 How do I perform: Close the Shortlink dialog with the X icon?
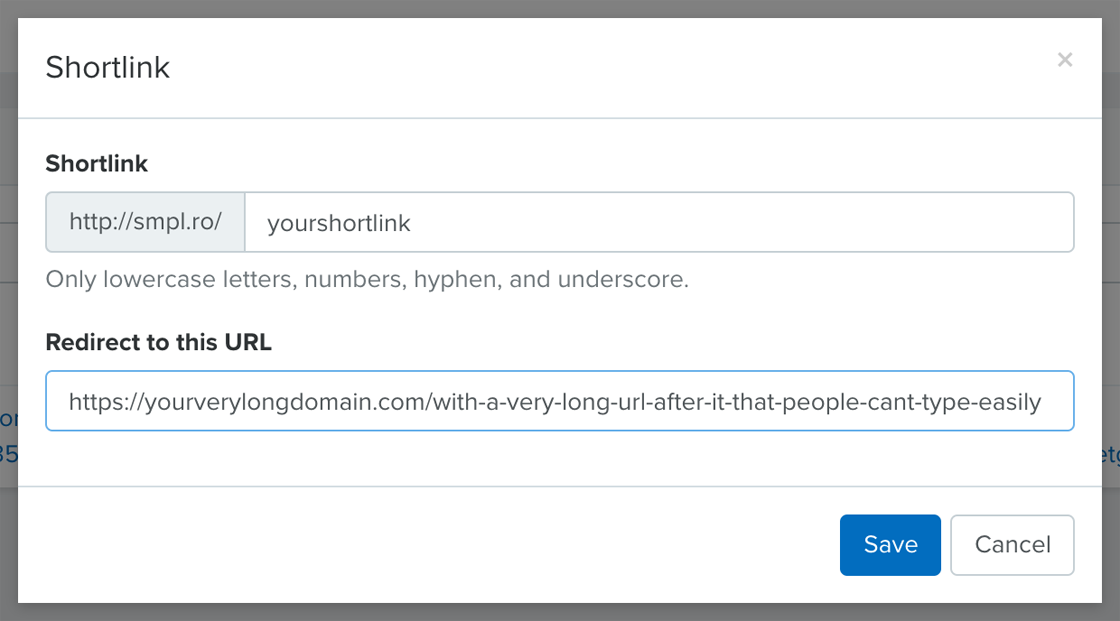click(x=1064, y=60)
